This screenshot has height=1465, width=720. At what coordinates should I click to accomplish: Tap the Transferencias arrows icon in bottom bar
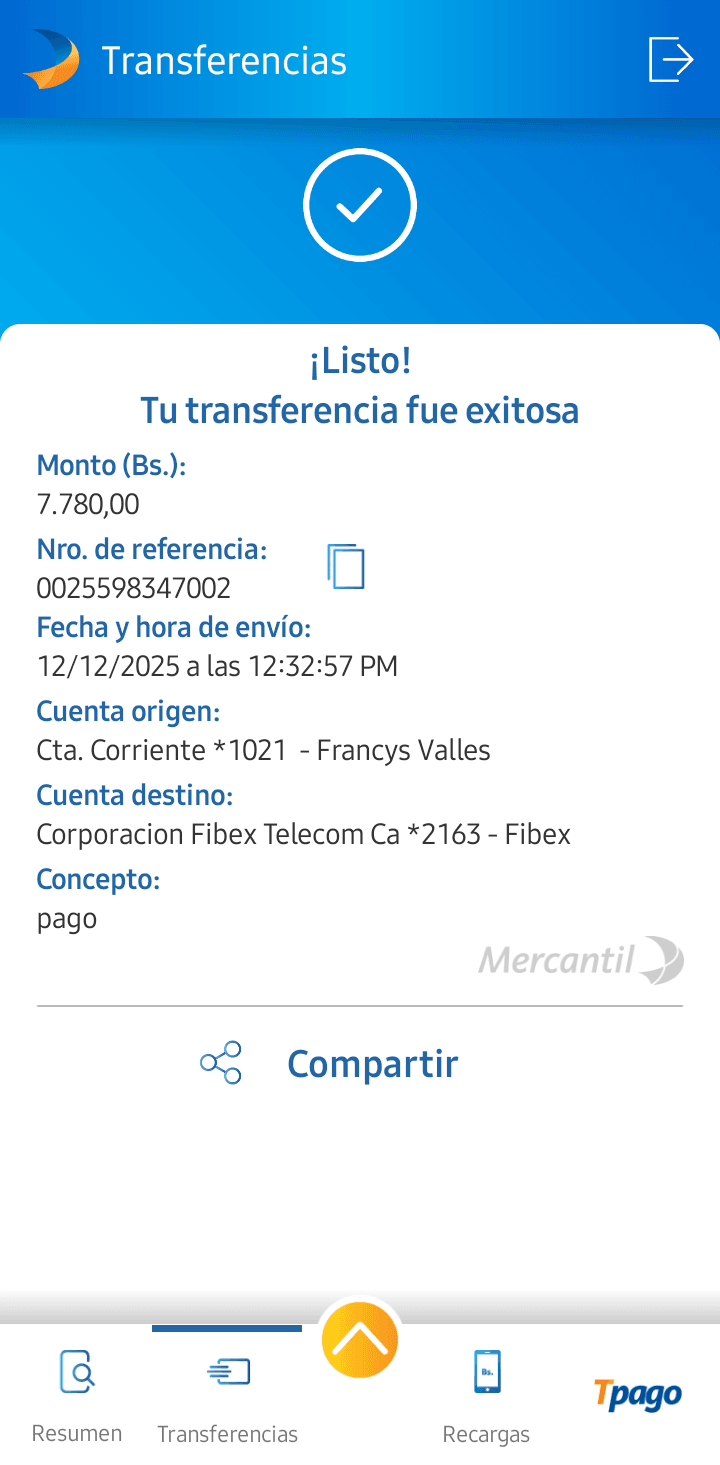(x=228, y=1371)
